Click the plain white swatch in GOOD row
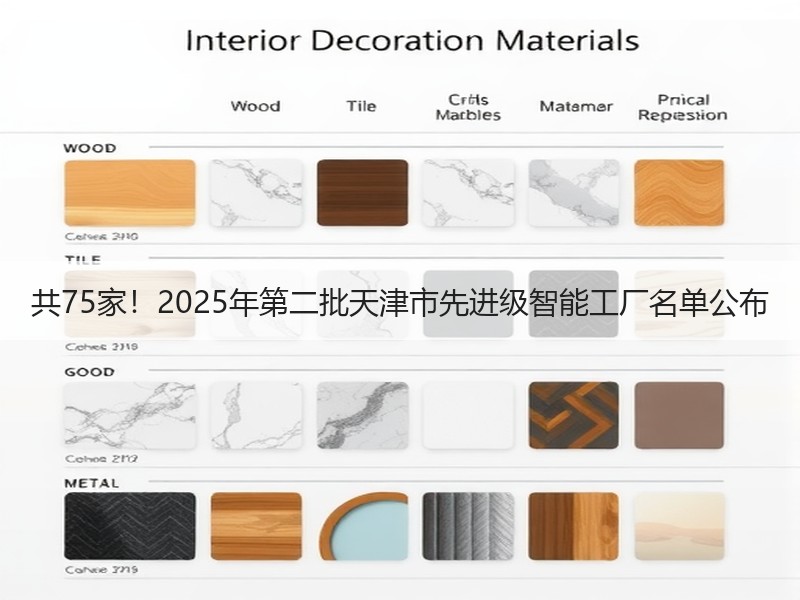The width and height of the screenshot is (800, 600). pyautogui.click(x=468, y=415)
